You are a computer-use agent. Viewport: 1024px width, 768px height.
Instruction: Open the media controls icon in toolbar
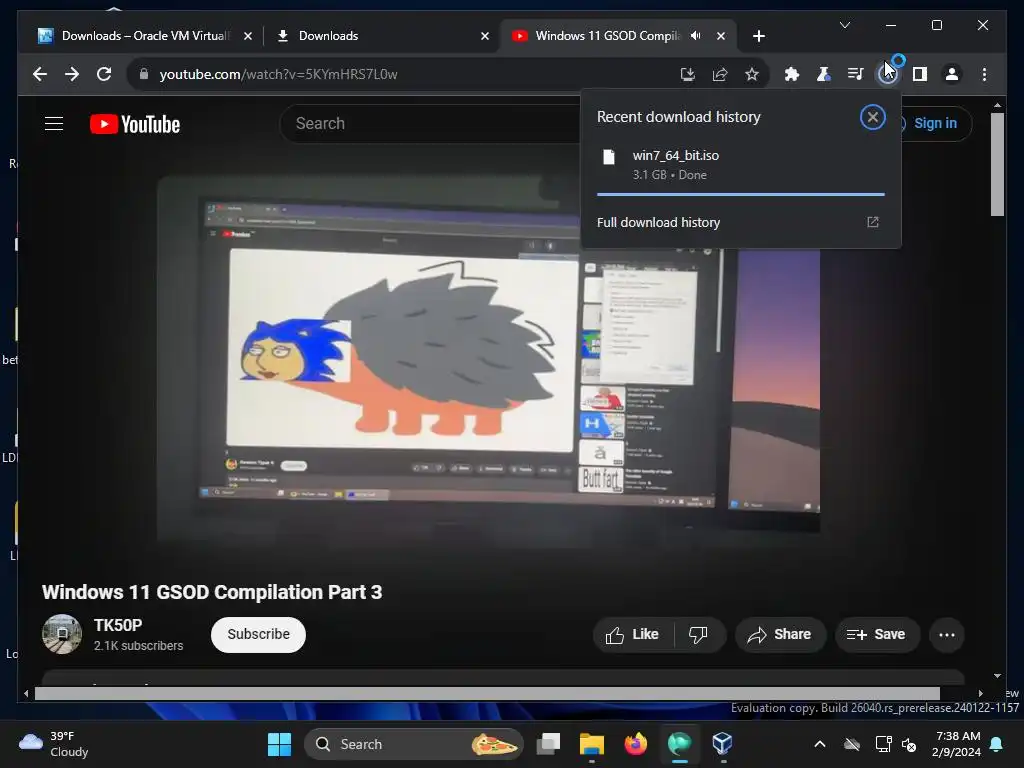click(856, 74)
